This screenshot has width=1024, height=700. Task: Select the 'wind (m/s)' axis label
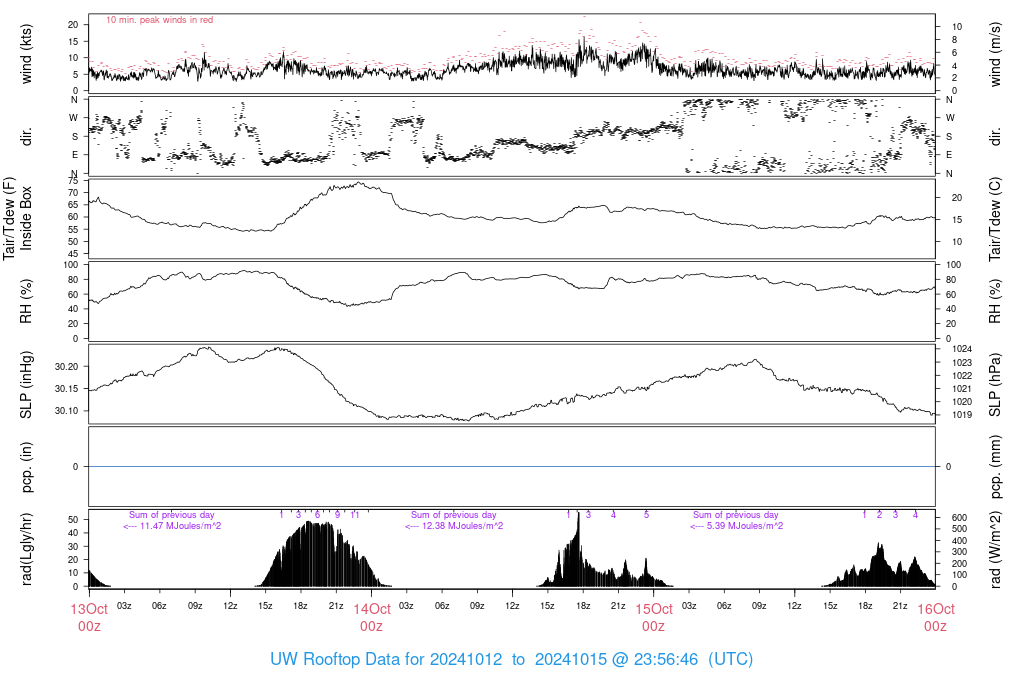995,54
